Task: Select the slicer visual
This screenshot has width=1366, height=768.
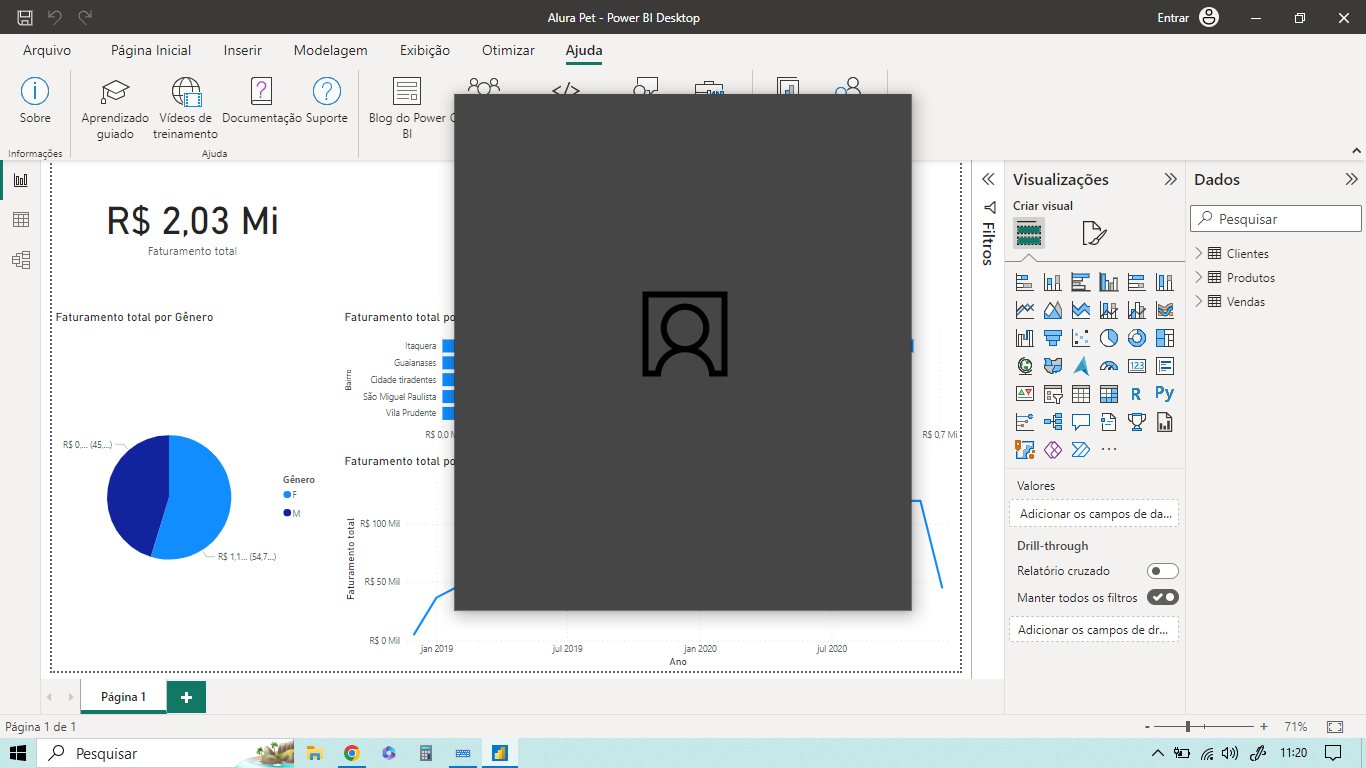Action: tap(1052, 394)
